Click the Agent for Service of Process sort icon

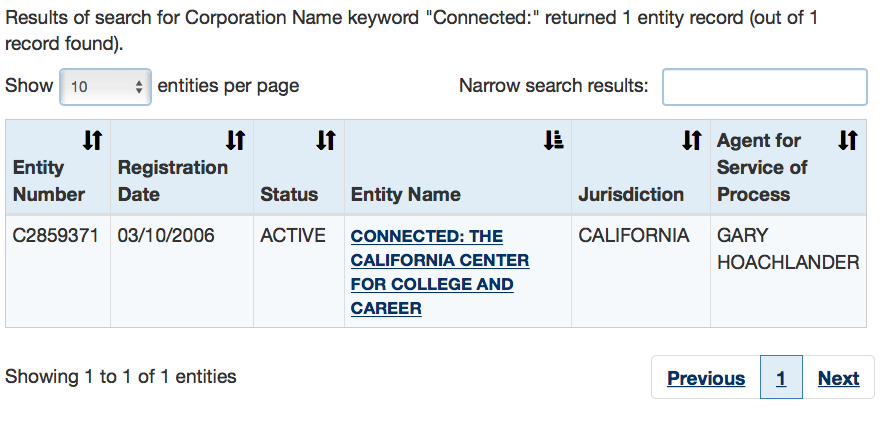(848, 141)
